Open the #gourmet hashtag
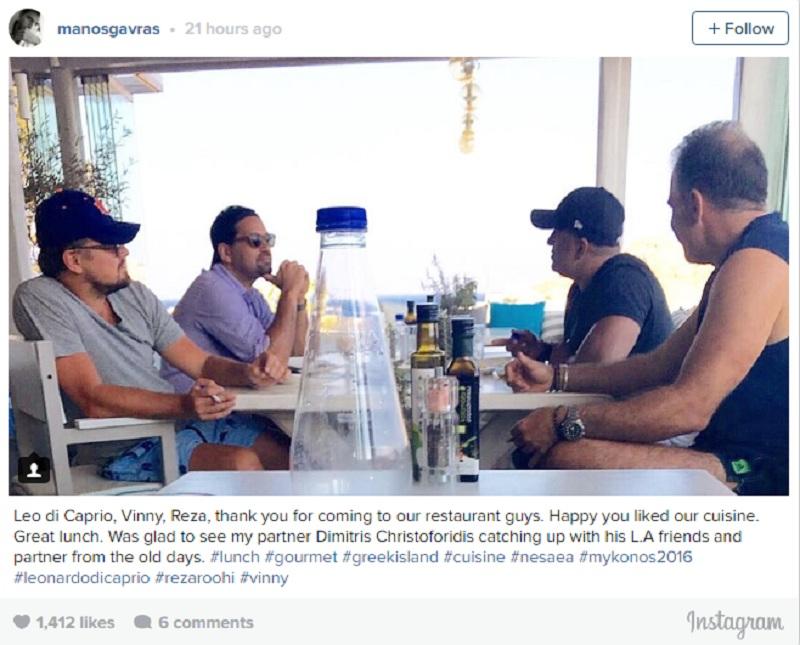Image resolution: width=800 pixels, height=645 pixels. pos(301,557)
